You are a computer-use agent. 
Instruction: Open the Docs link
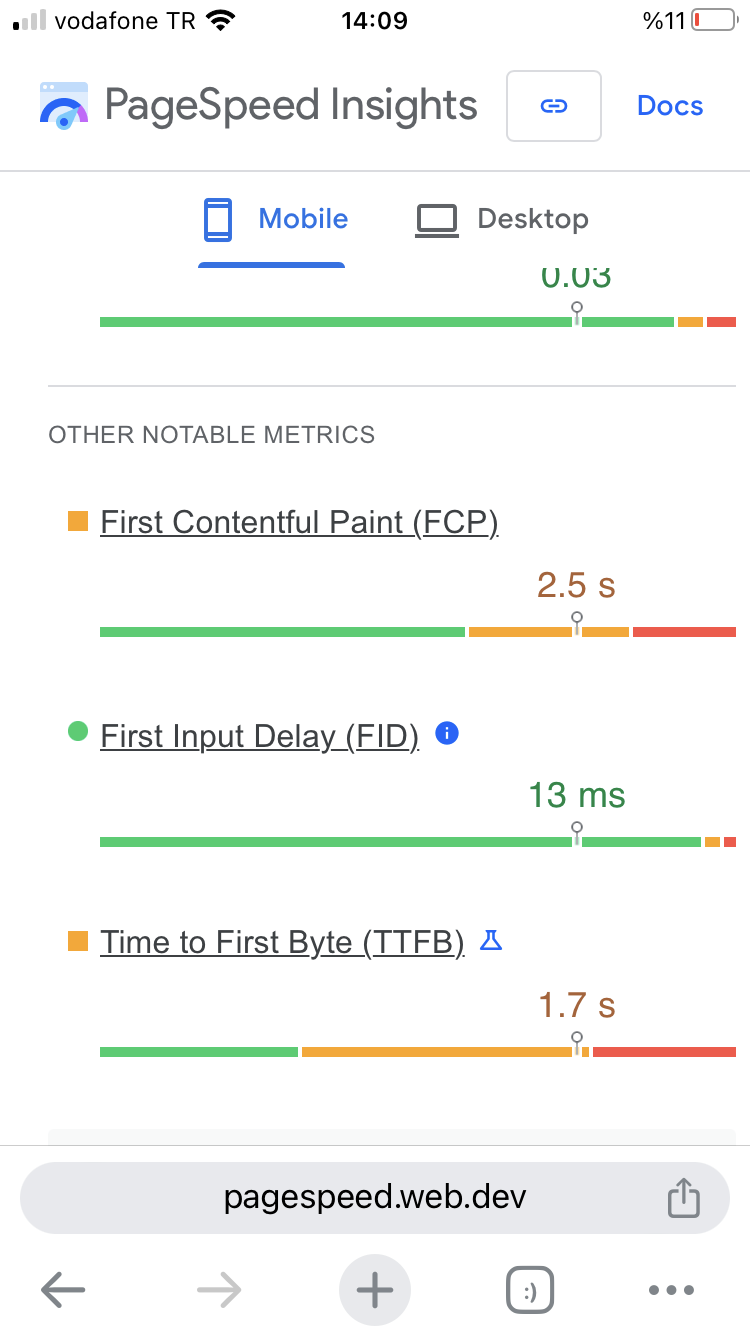pos(670,106)
